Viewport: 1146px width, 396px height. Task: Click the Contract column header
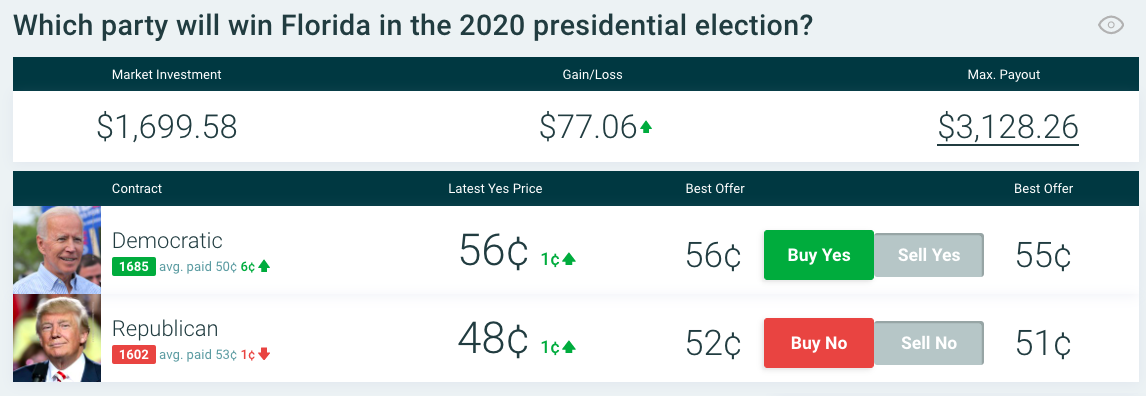[137, 189]
